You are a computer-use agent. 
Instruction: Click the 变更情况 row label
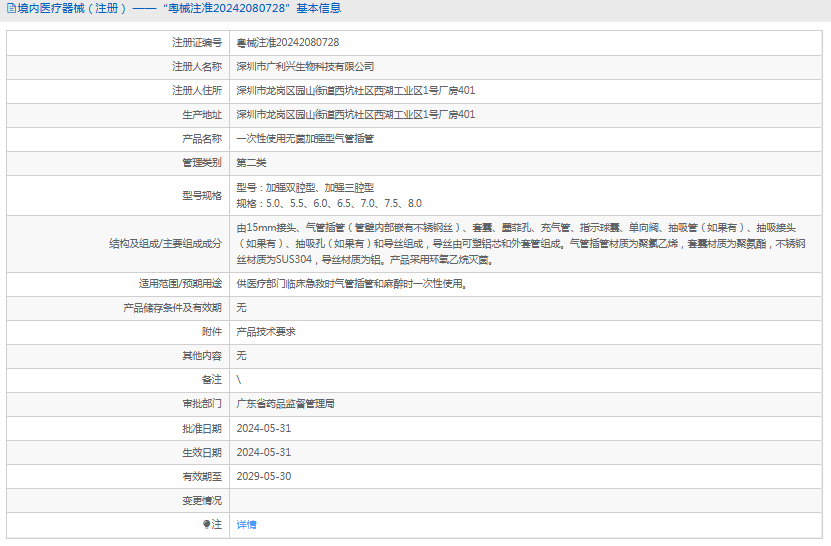tap(202, 500)
